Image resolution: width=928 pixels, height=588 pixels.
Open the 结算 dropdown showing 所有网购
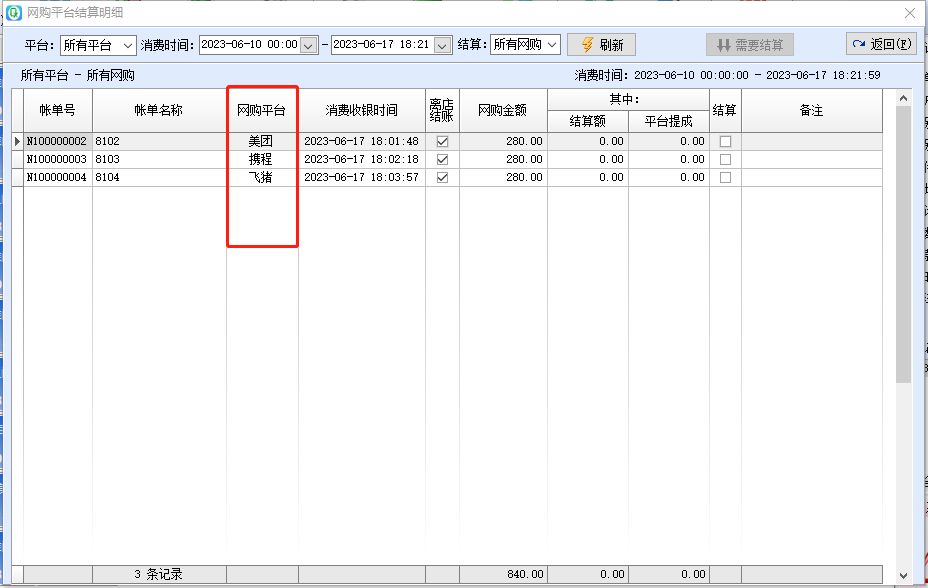[x=526, y=45]
